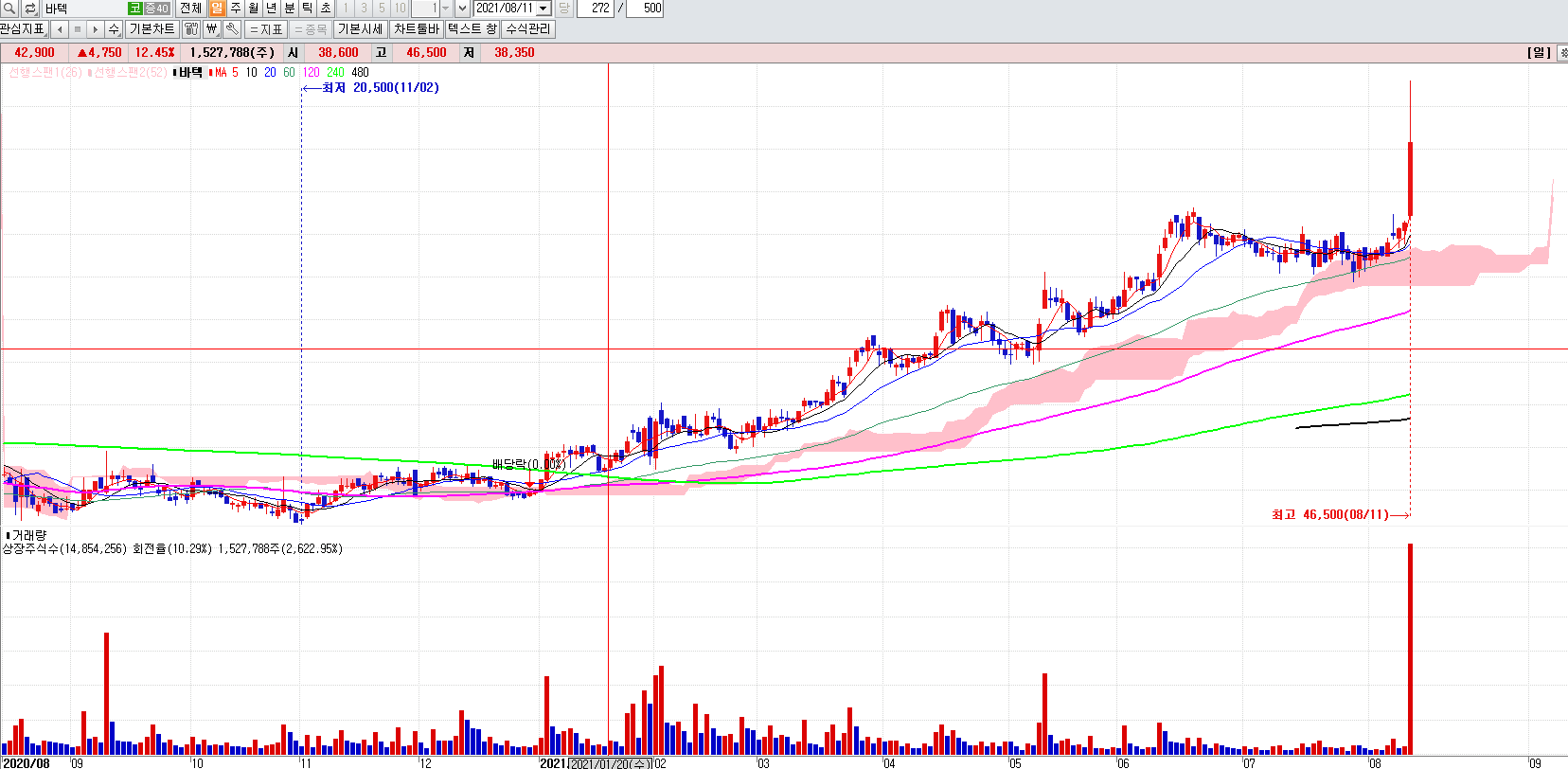The height and width of the screenshot is (769, 1568).
Task: Open the =지표 indicator menu
Action: [x=266, y=29]
